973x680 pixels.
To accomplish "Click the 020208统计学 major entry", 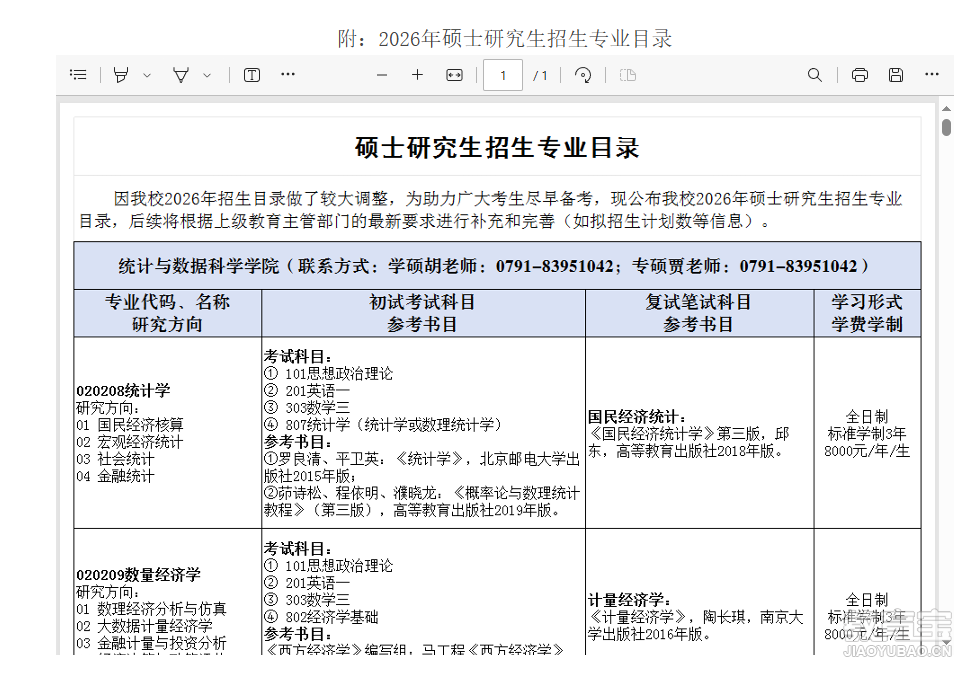I will pos(123,391).
